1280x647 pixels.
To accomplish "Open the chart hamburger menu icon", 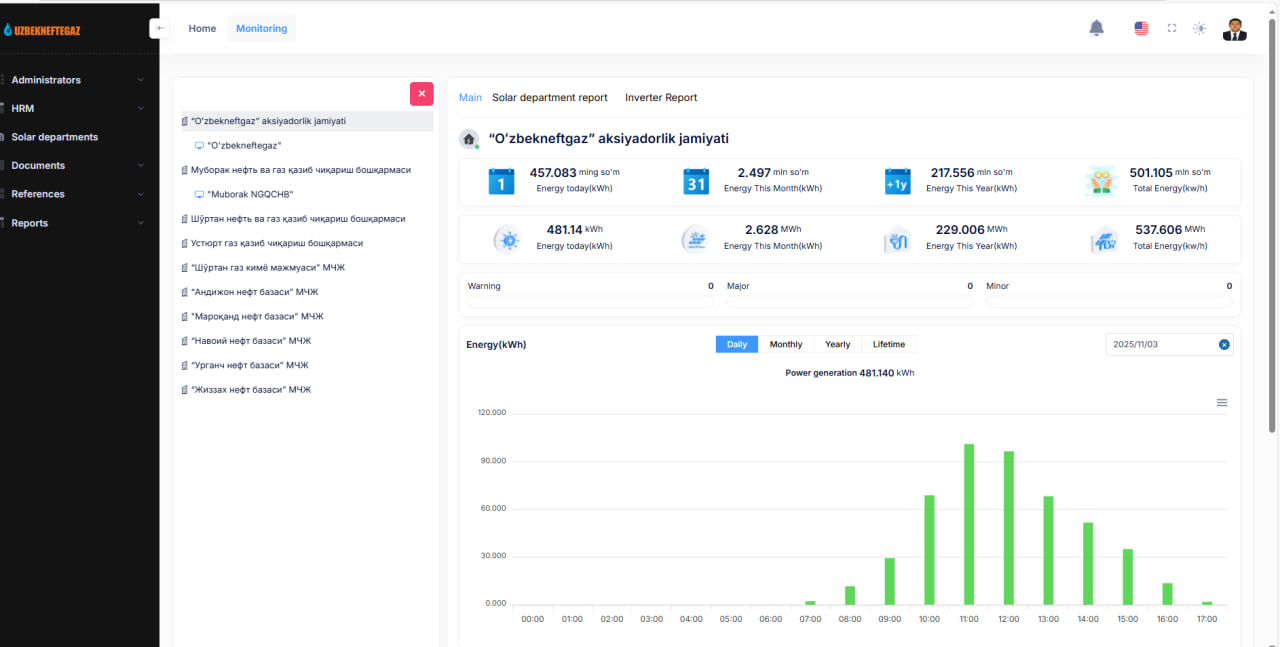I will pyautogui.click(x=1222, y=402).
